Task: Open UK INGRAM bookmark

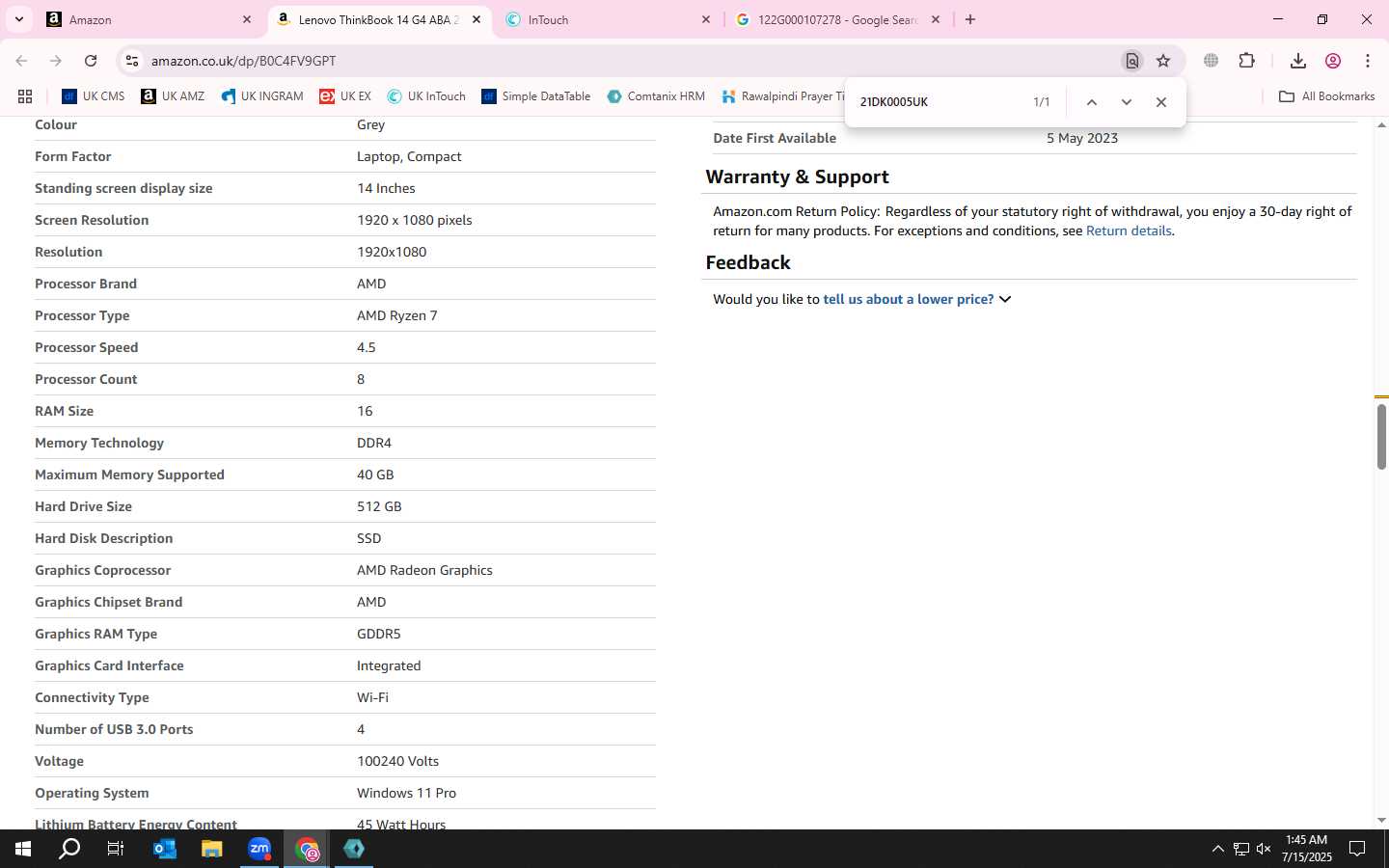Action: (262, 96)
